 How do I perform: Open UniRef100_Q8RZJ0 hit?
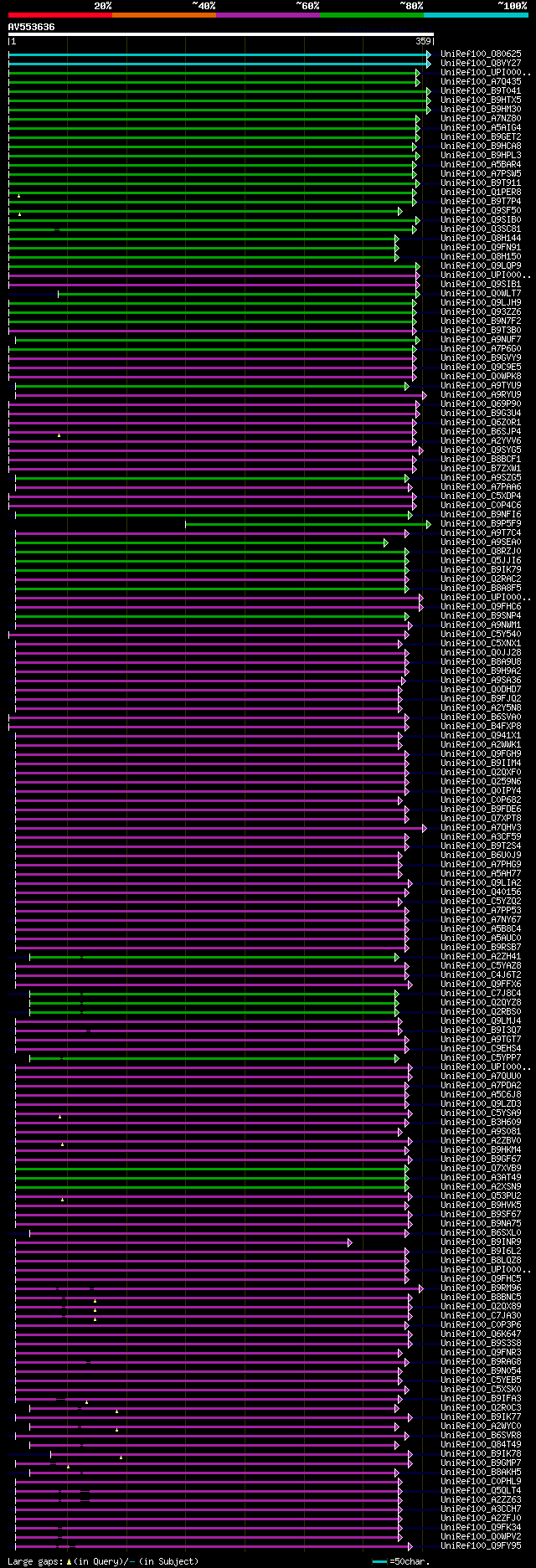tap(481, 551)
